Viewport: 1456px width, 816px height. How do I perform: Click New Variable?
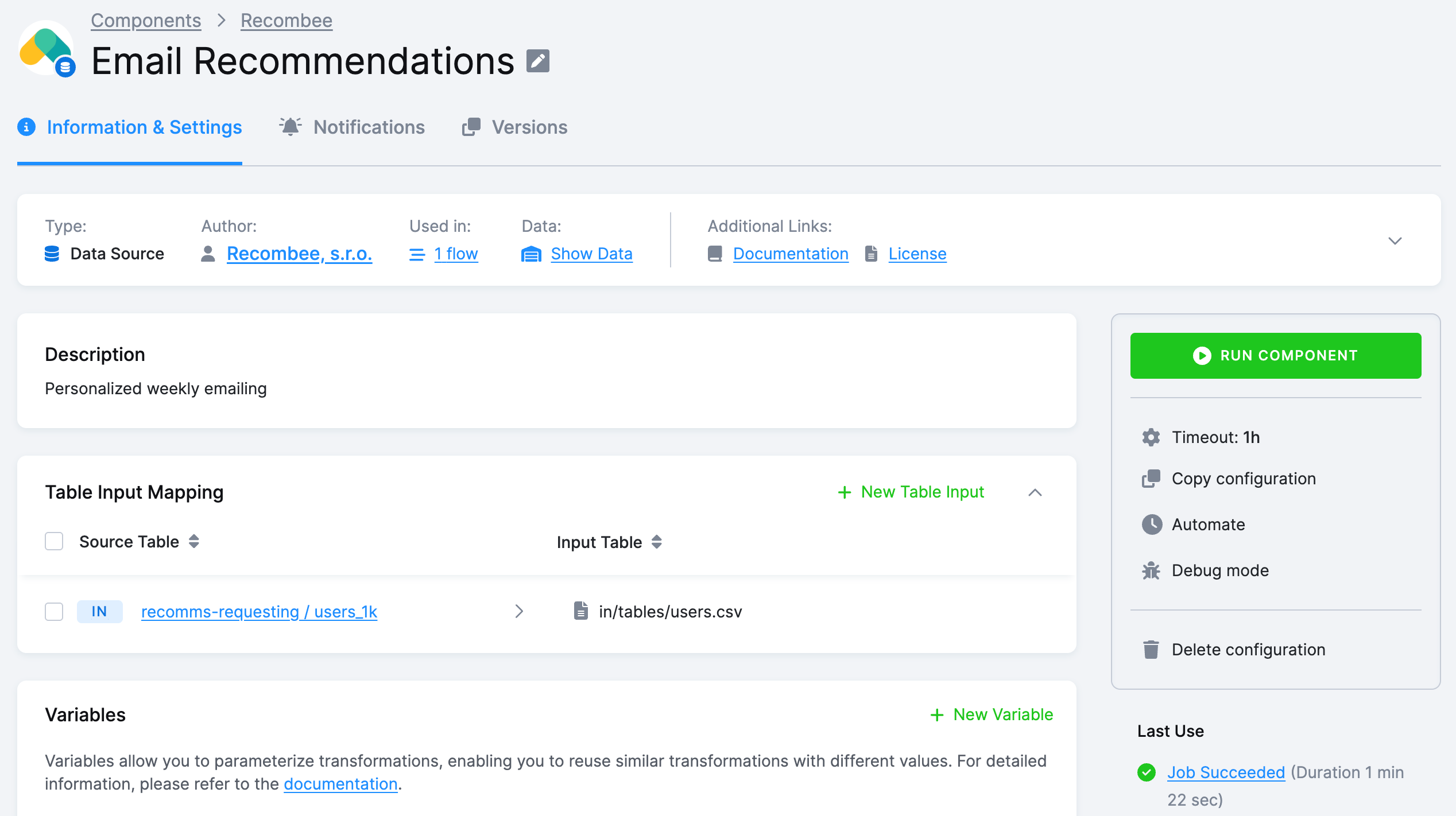pyautogui.click(x=992, y=715)
